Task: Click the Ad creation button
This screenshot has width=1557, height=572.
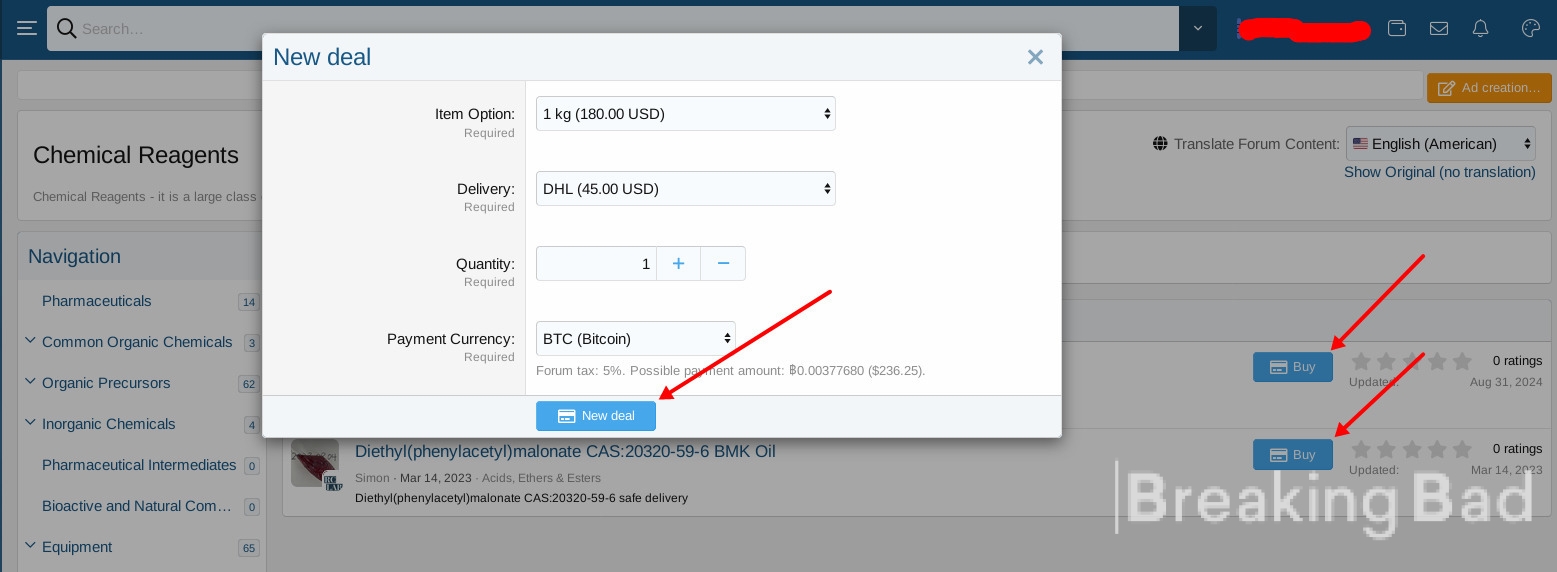Action: click(1489, 88)
